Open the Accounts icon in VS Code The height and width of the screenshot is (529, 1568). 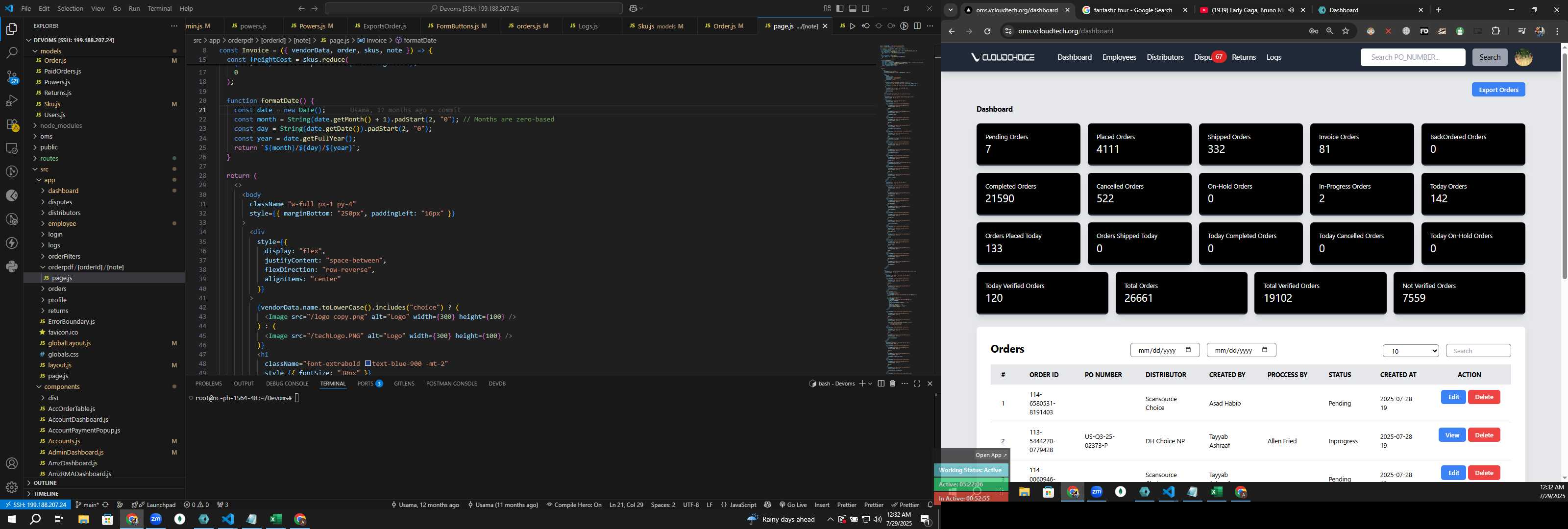click(x=12, y=464)
